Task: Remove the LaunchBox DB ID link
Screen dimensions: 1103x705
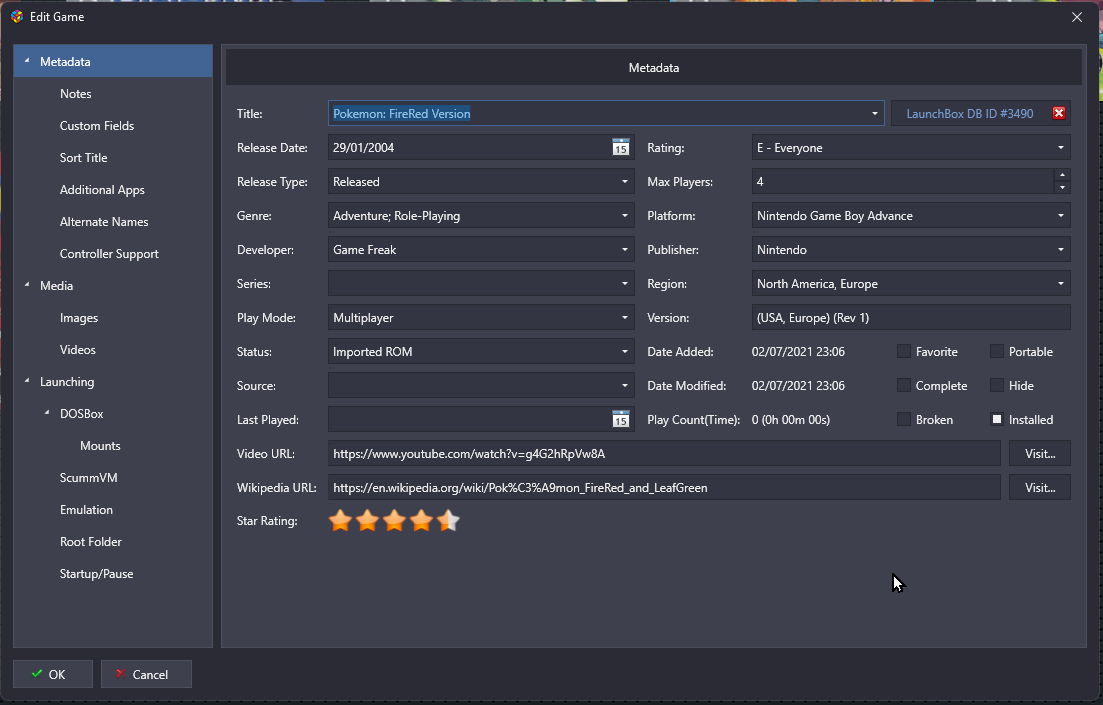Action: click(x=1058, y=113)
